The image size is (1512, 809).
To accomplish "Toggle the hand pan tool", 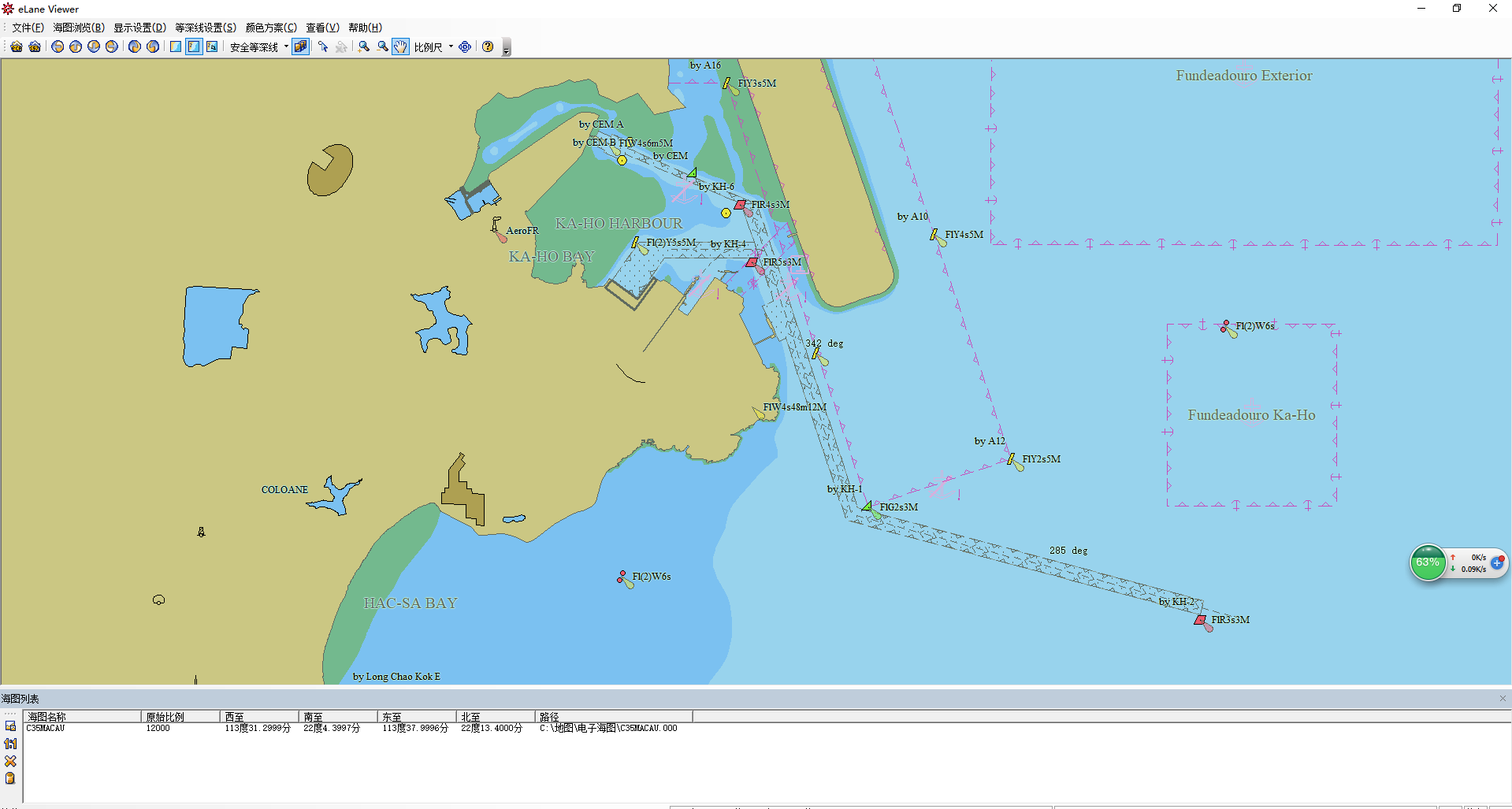I will click(x=401, y=47).
